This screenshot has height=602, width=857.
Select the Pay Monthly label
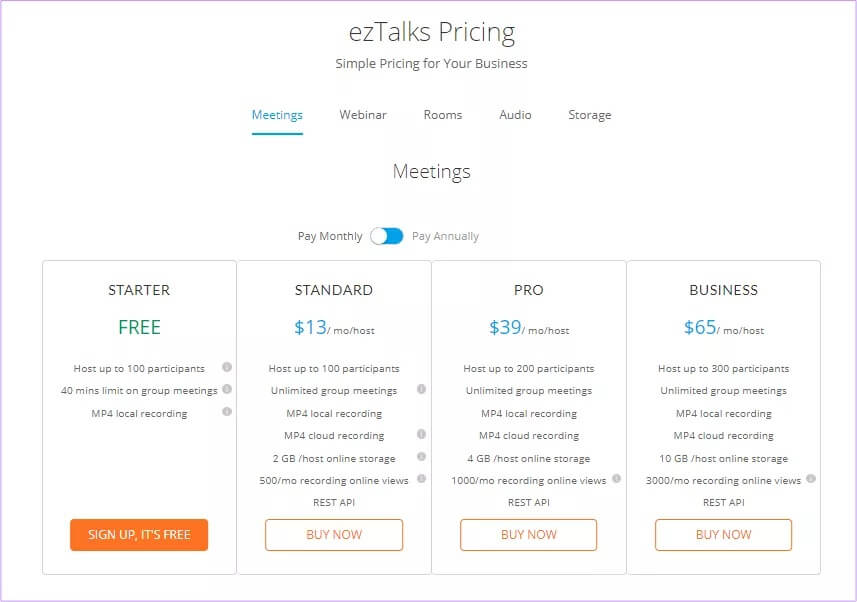tap(330, 237)
